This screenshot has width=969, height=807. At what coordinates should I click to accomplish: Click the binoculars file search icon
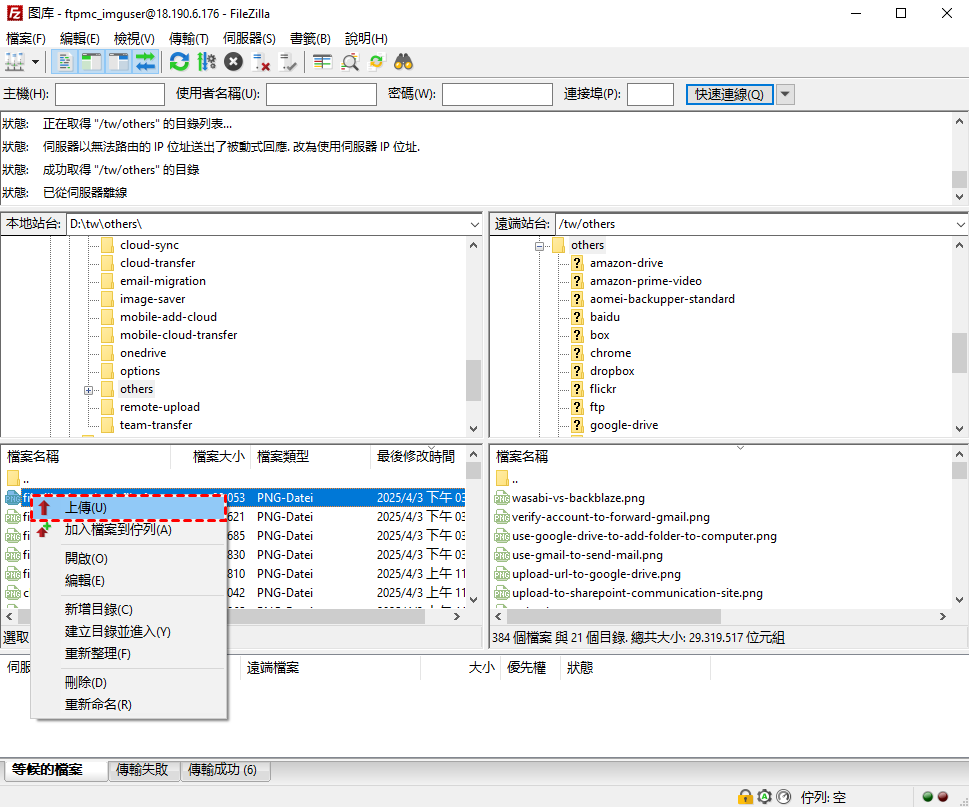point(404,62)
